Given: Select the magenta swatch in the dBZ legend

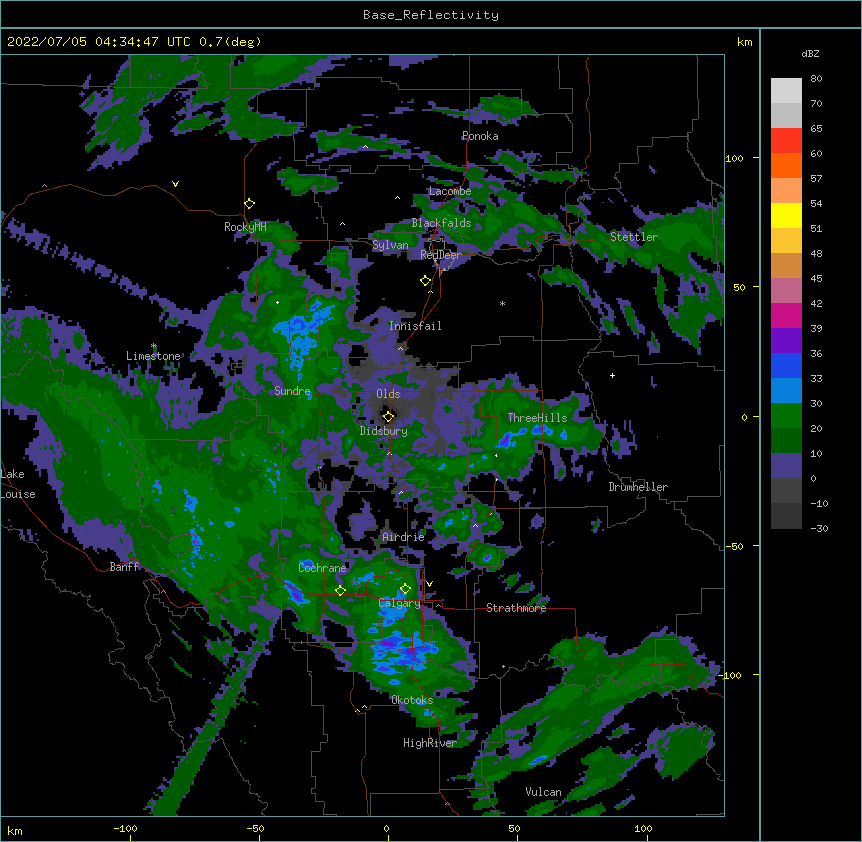Looking at the screenshot, I should pyautogui.click(x=786, y=315).
